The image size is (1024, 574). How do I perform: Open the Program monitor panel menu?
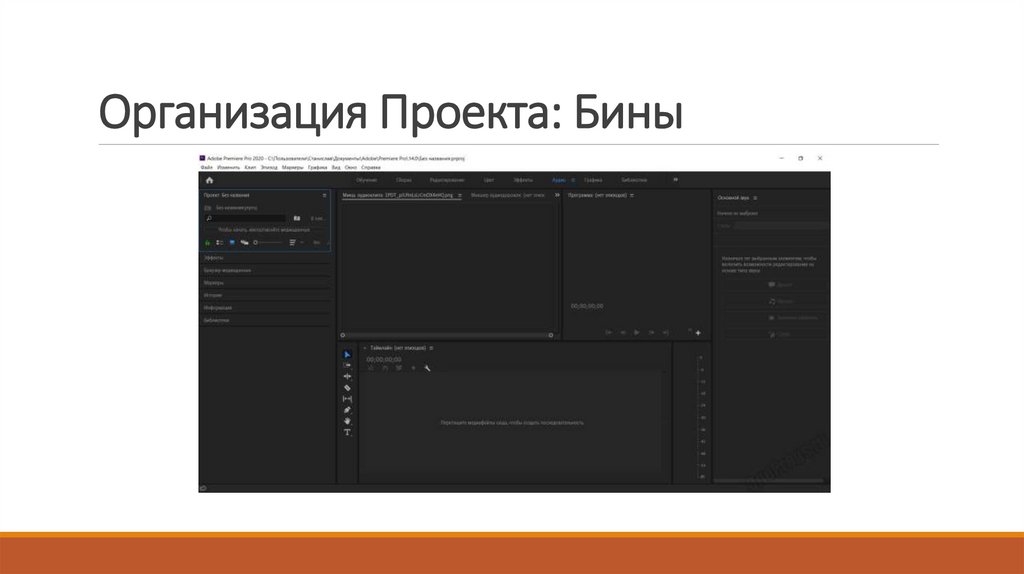click(x=632, y=195)
